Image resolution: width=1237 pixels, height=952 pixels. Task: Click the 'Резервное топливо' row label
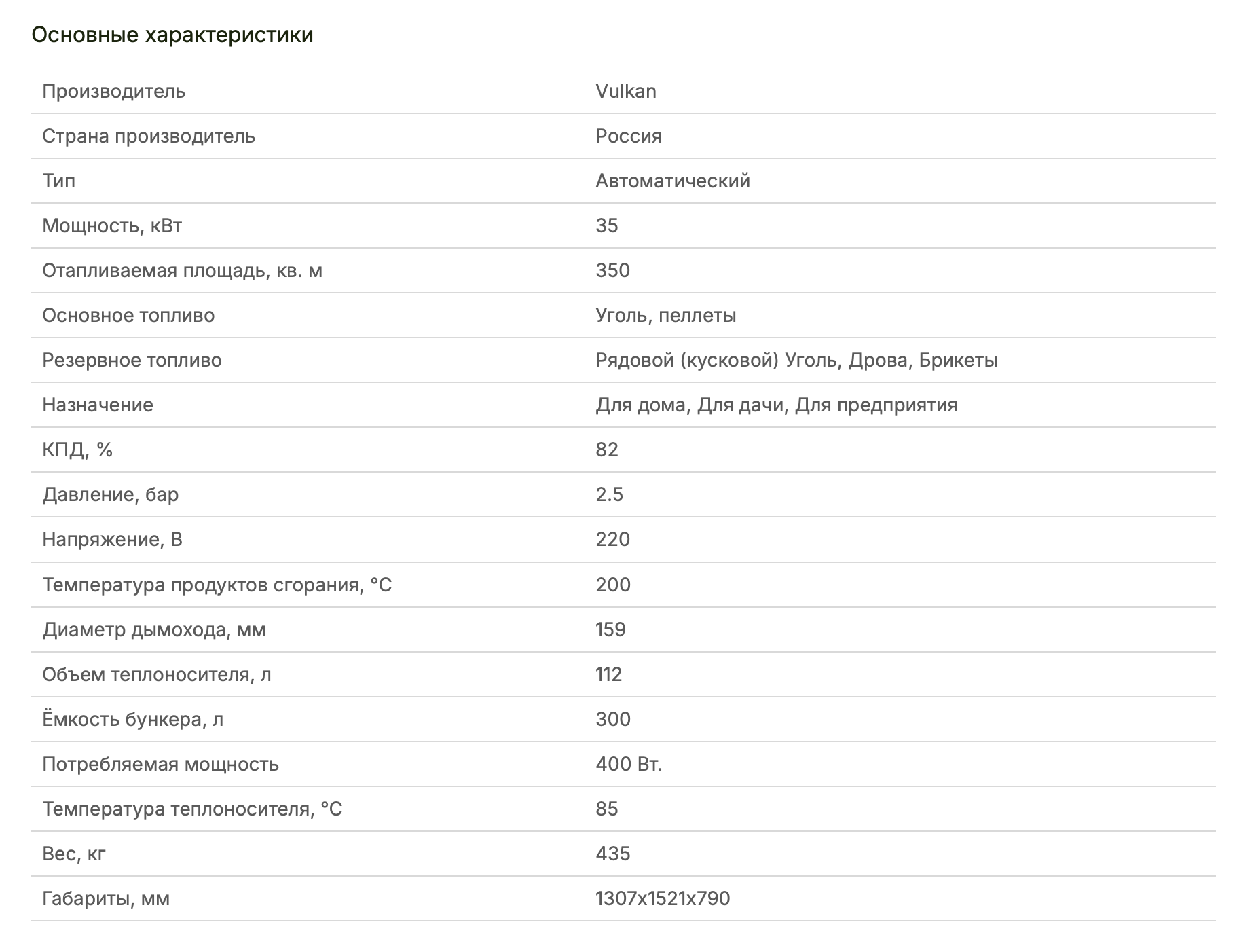click(132, 360)
